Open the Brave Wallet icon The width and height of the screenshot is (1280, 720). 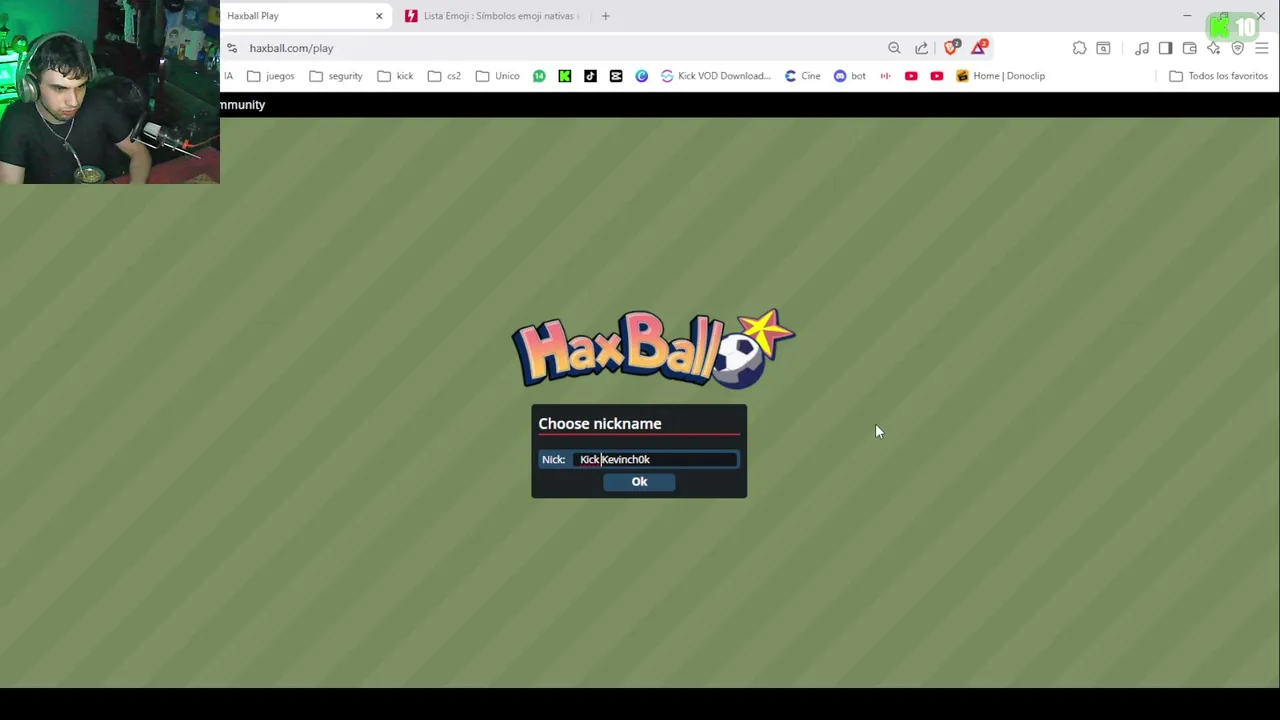point(1189,48)
